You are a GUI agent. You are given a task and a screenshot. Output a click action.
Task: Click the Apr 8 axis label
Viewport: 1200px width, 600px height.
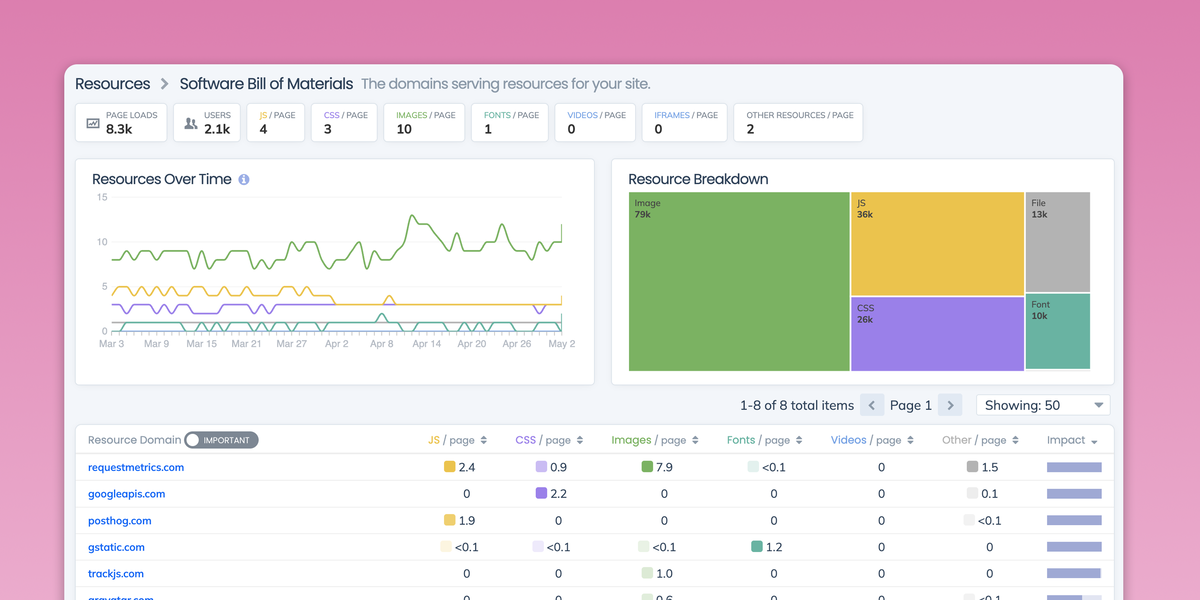coord(382,344)
